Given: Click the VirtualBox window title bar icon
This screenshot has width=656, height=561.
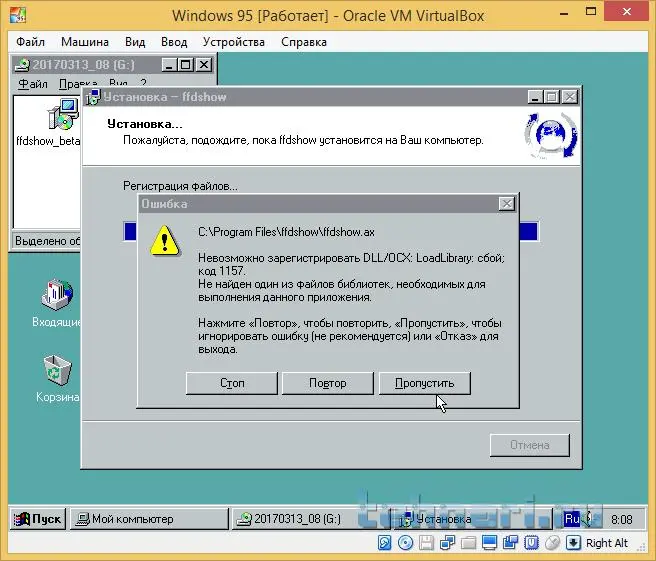Looking at the screenshot, I should pos(18,15).
